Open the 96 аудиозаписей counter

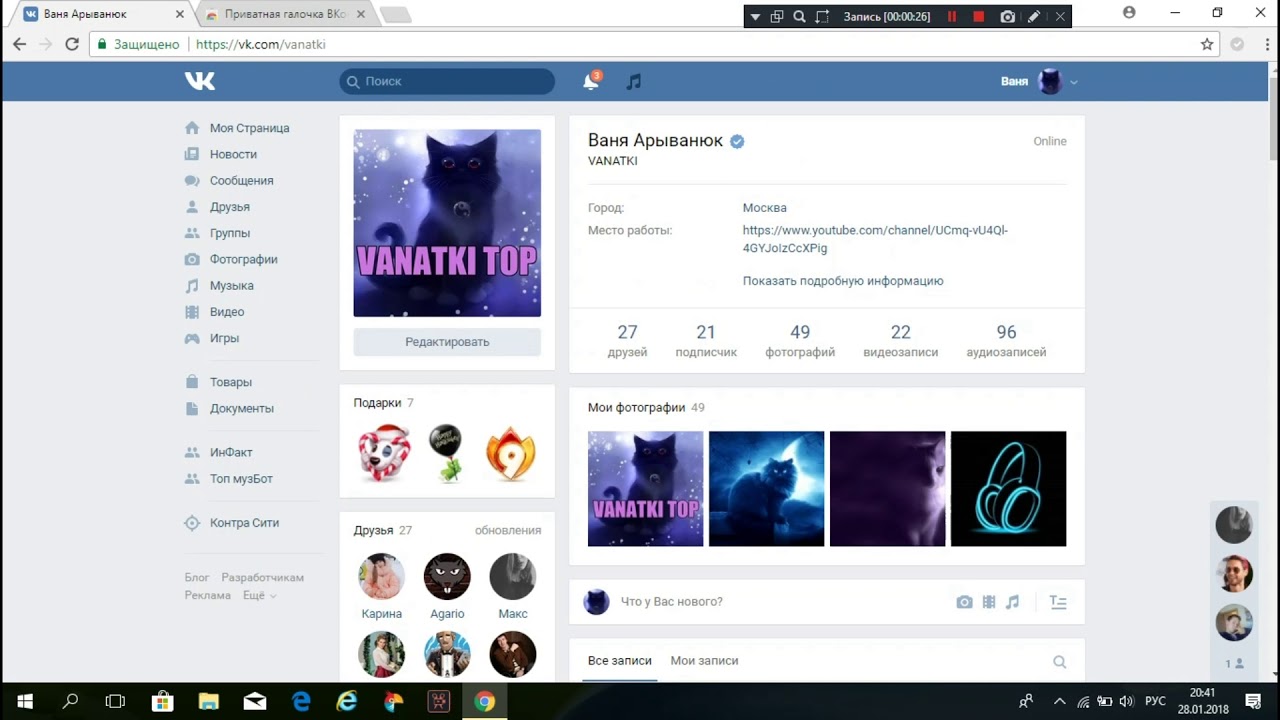pos(1006,340)
